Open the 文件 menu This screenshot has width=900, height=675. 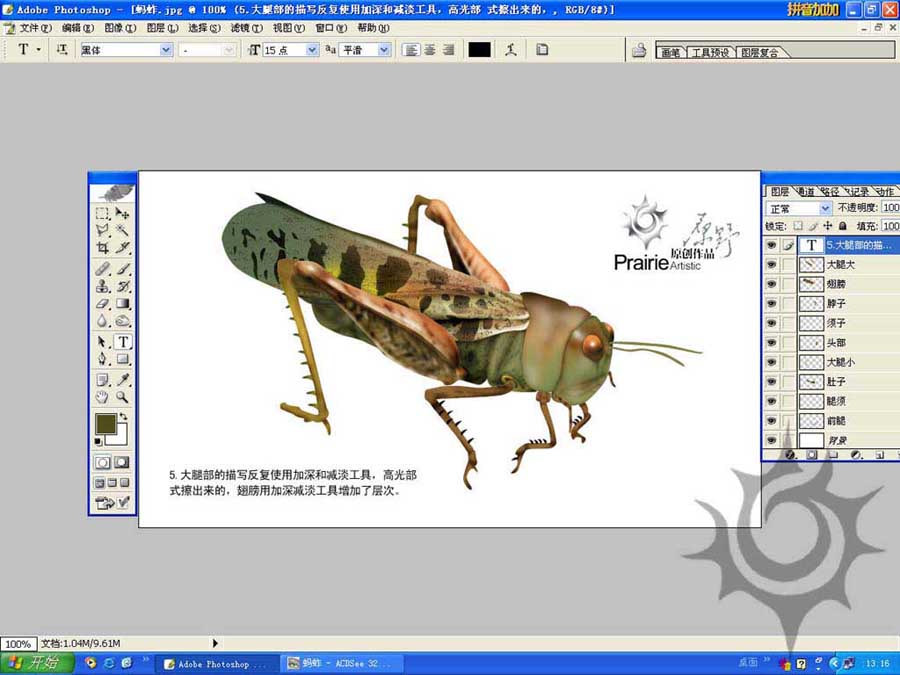click(35, 28)
